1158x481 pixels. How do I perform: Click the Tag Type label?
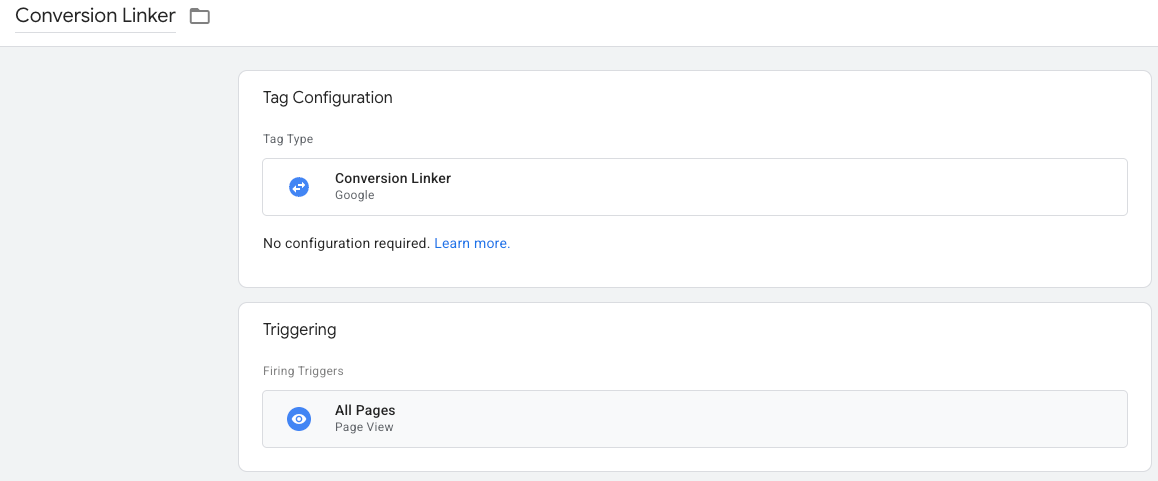coord(288,139)
